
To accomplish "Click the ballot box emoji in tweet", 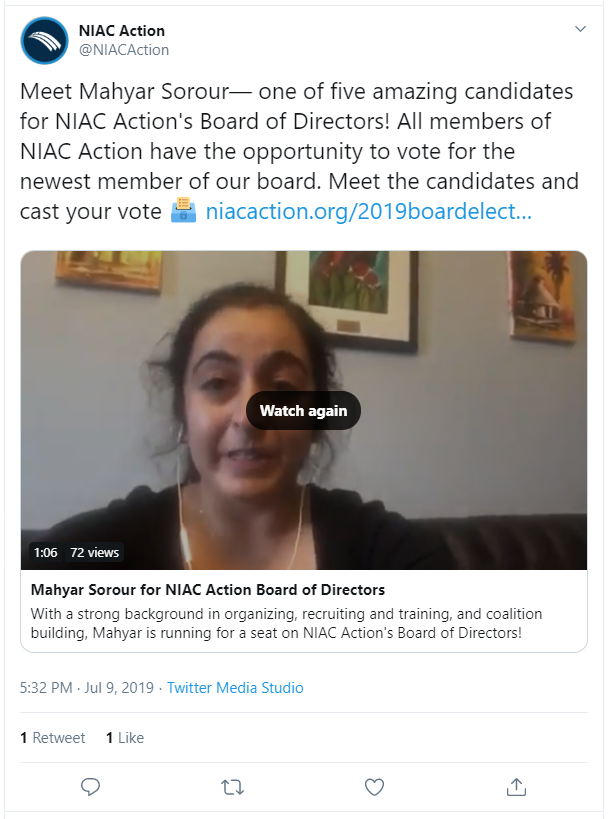I will pos(183,210).
